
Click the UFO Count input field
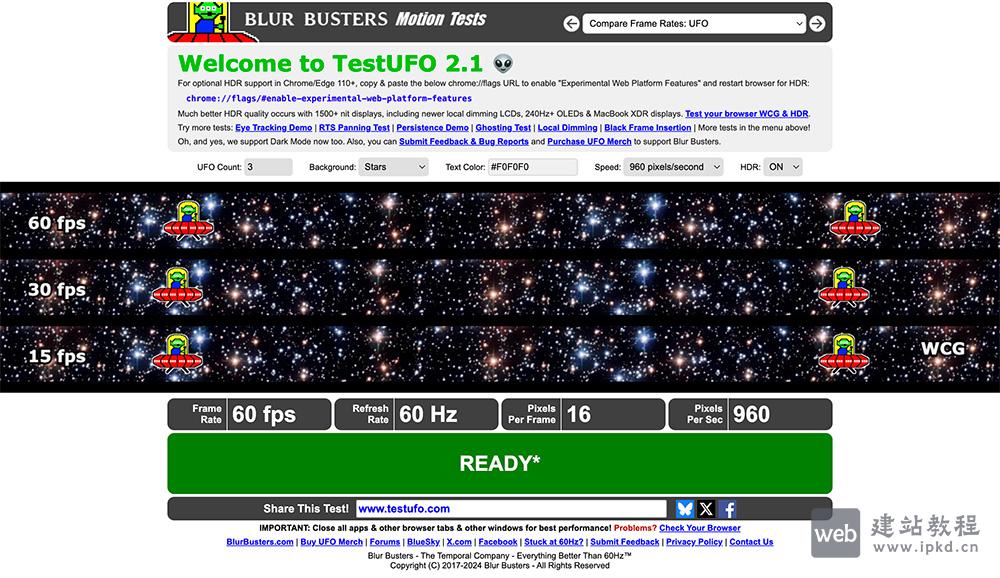pyautogui.click(x=268, y=167)
